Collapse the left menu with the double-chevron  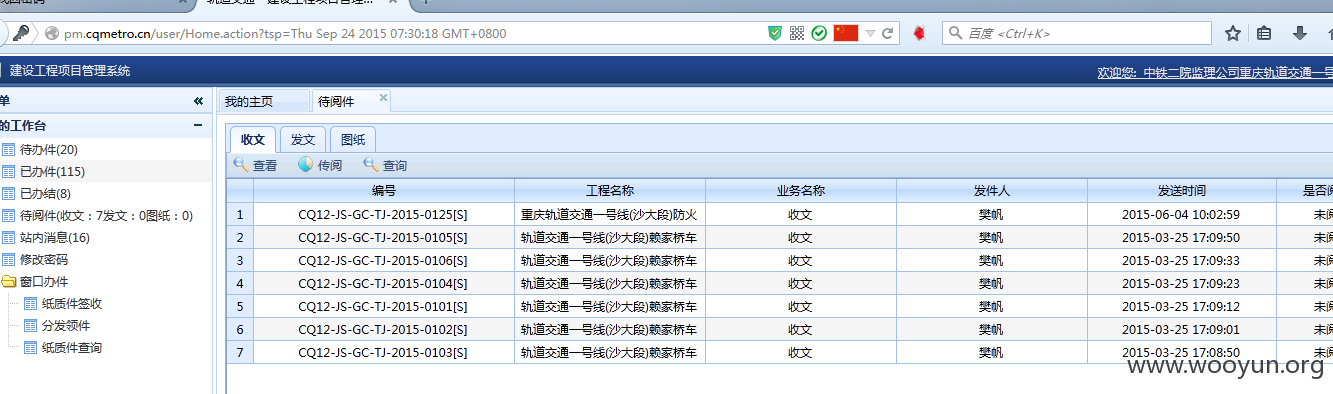(198, 101)
